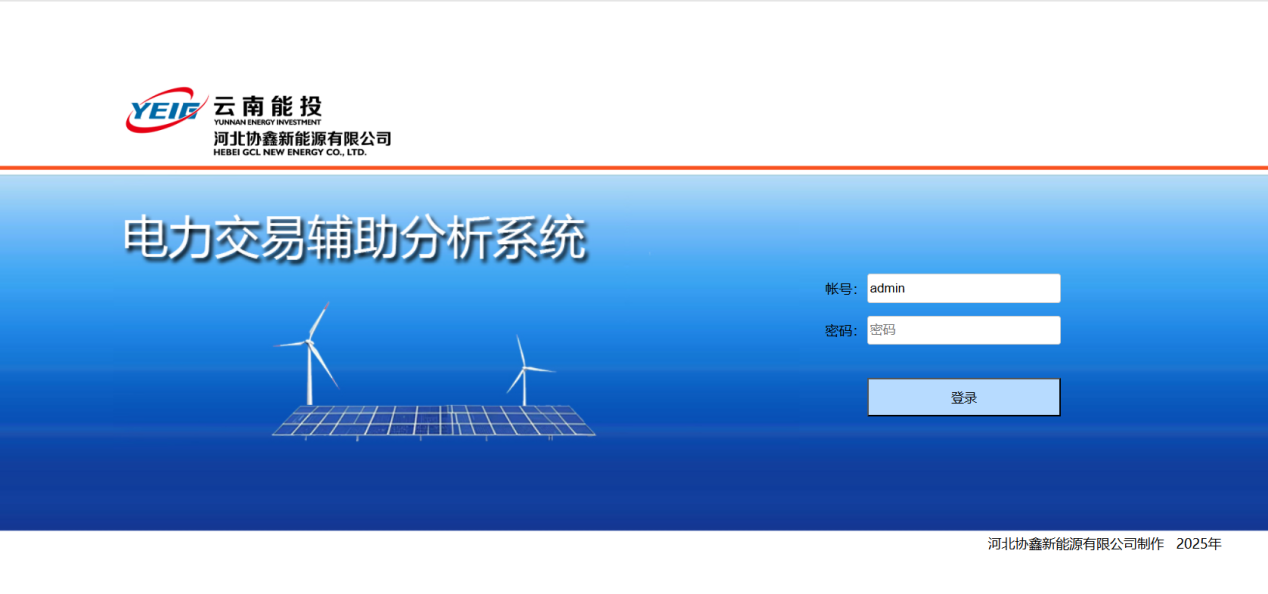Click the 河北协鑫新能源有限公司 header text
This screenshot has width=1268, height=594.
point(299,137)
